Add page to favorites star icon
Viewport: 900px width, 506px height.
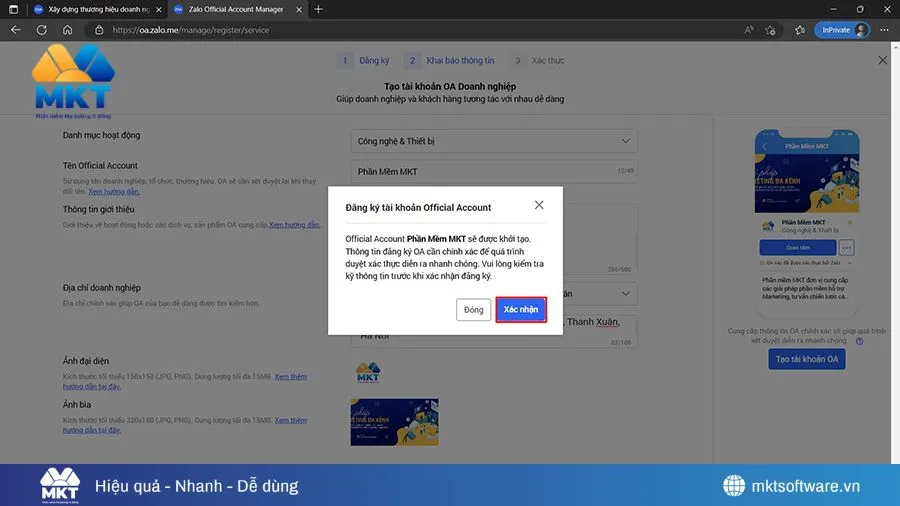(770, 30)
